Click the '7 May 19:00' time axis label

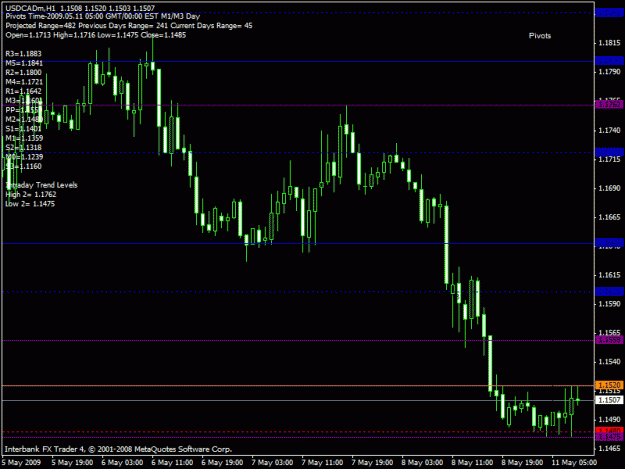coord(372,462)
